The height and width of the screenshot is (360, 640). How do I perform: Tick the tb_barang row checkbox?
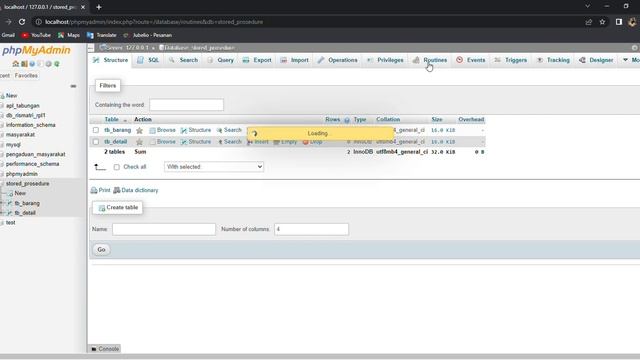click(96, 130)
